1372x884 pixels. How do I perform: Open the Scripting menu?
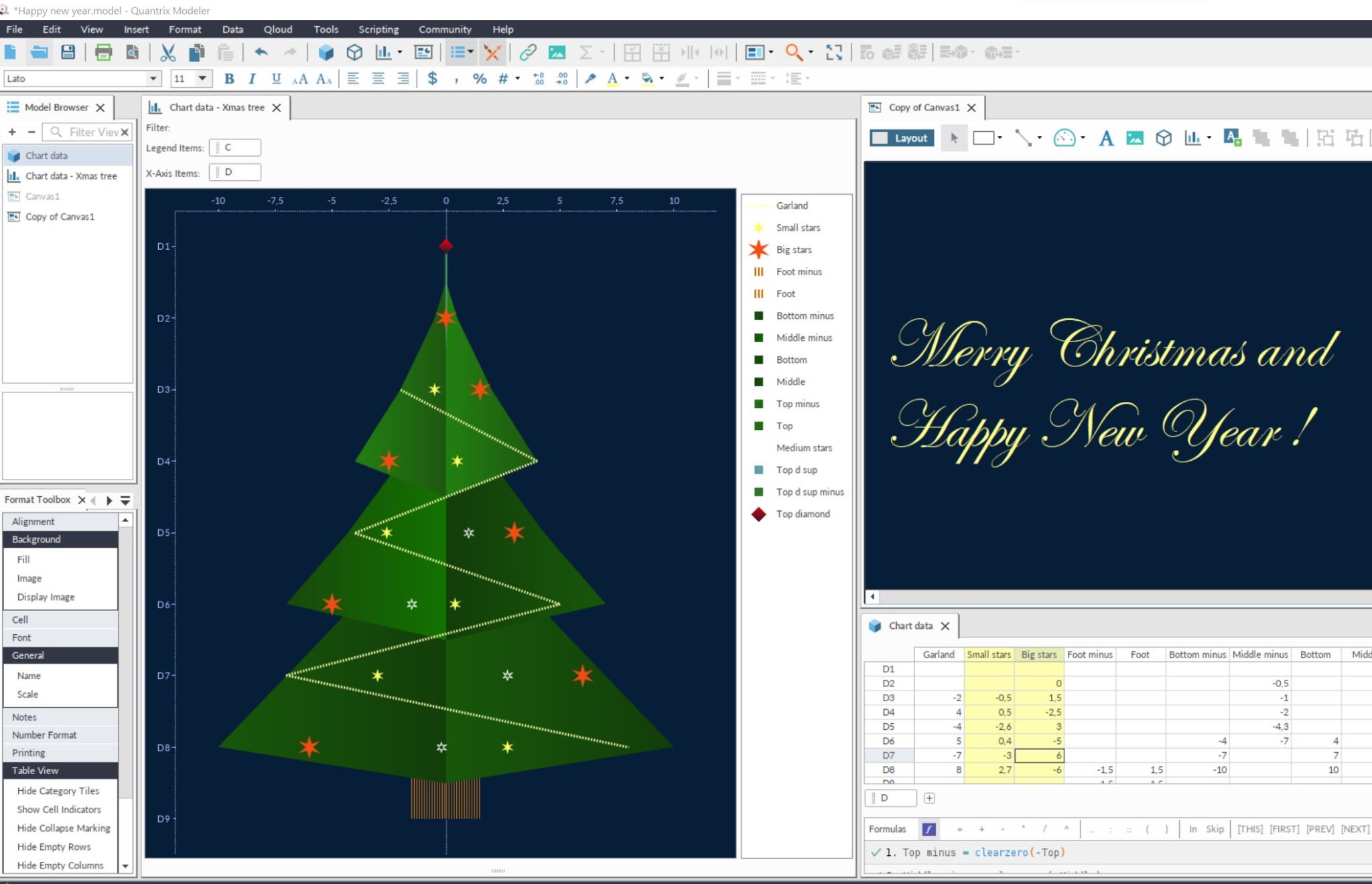click(378, 29)
